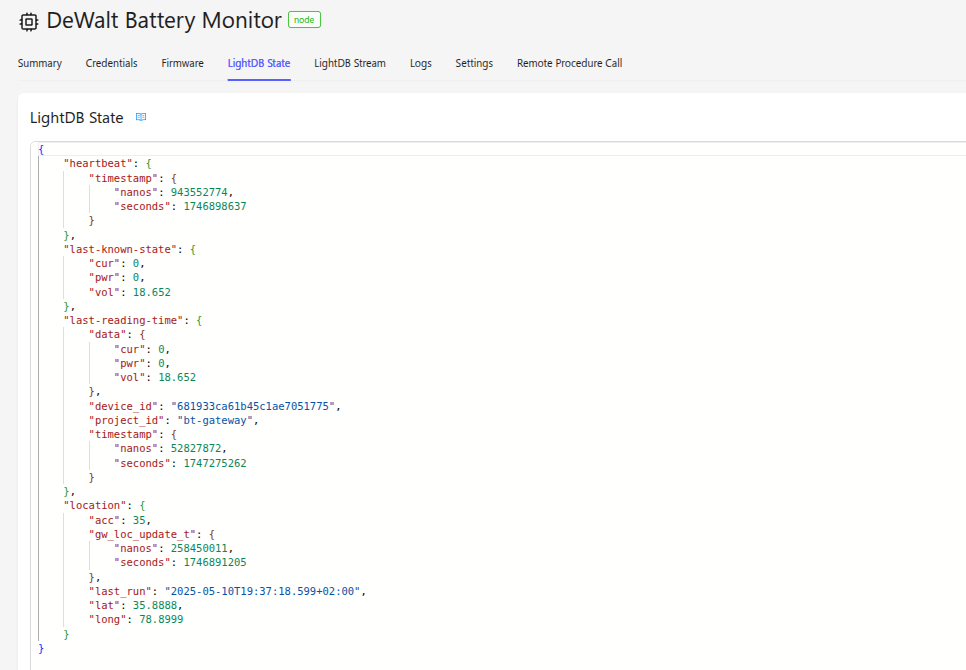Click vol value 18.652 under data
The image size is (966, 670).
click(177, 377)
